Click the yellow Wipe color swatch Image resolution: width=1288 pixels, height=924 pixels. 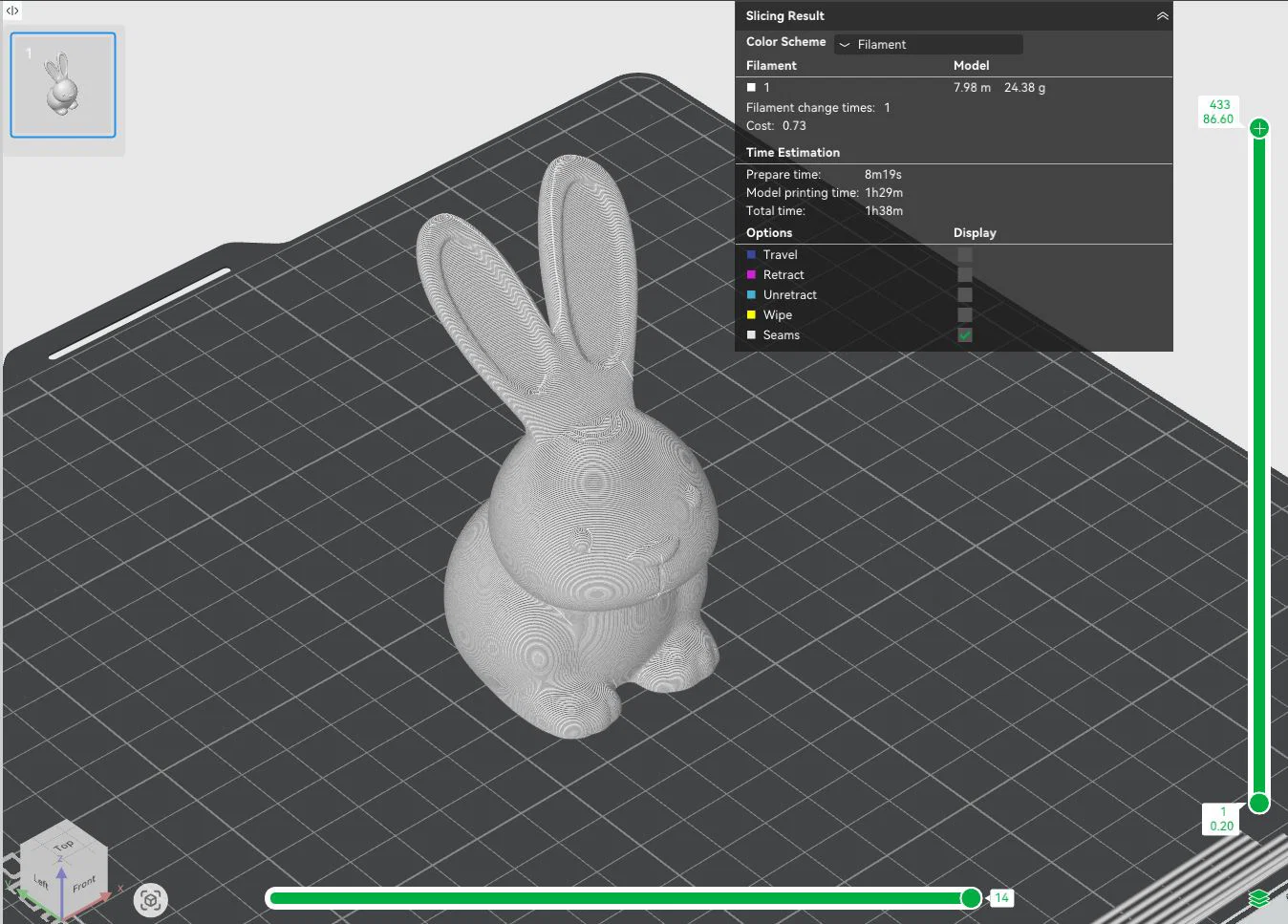pos(751,315)
